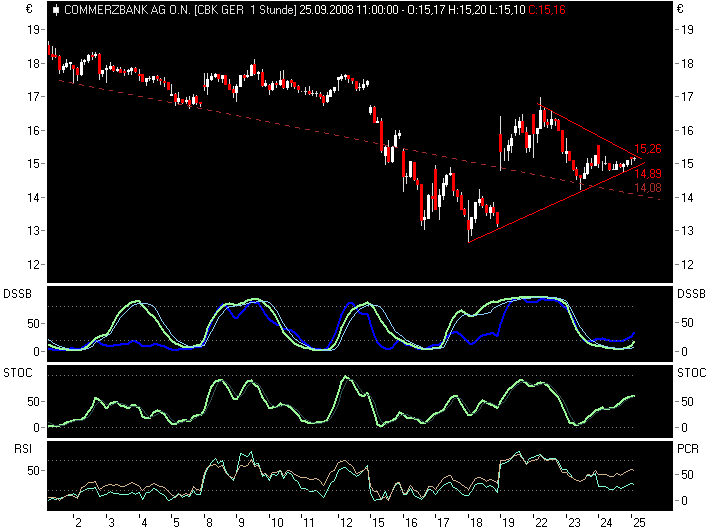720x530 pixels.
Task: Select the RSI indicator label
Action: [x=23, y=448]
